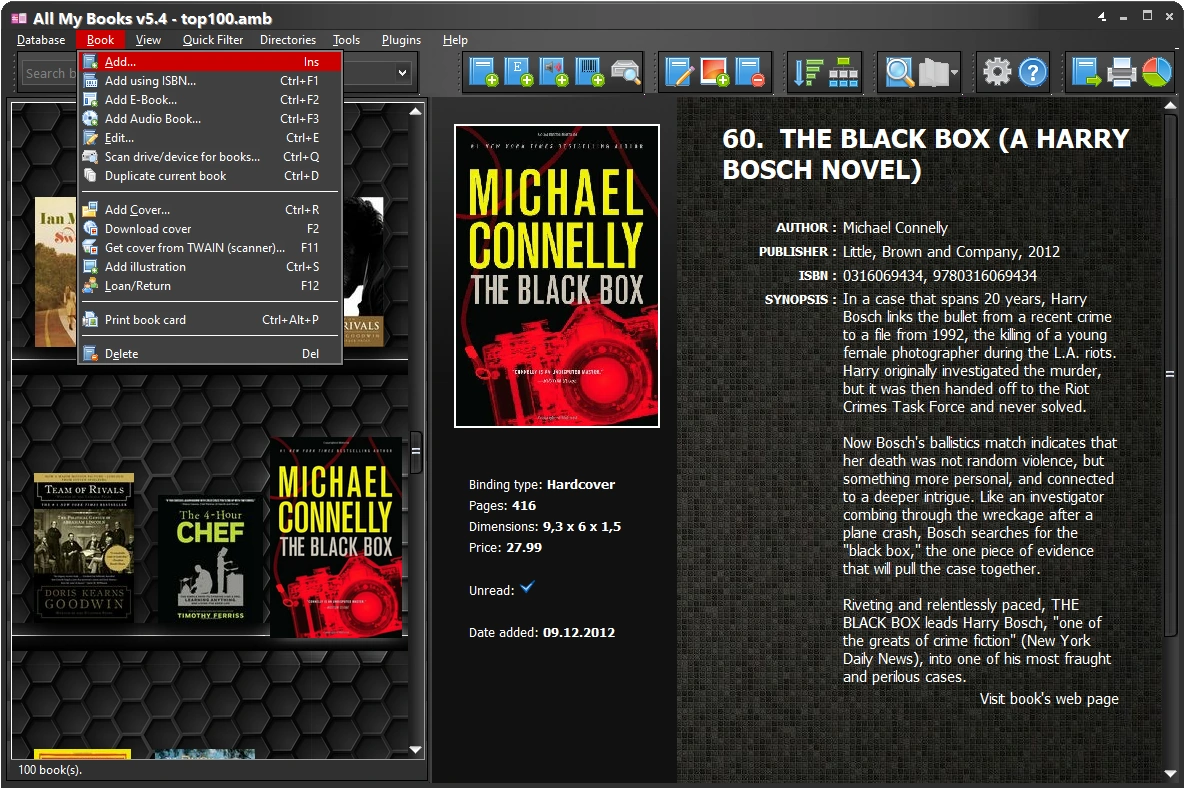Screen dimensions: 1184x788
Task: Click the Add E-Book toolbar icon
Action: [x=518, y=72]
